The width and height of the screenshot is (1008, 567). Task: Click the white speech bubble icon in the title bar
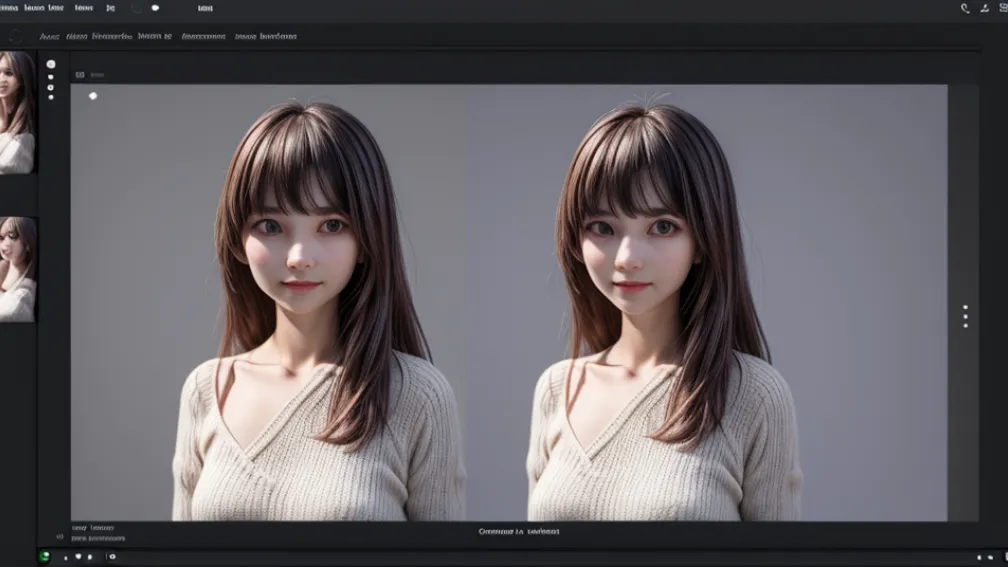155,8
